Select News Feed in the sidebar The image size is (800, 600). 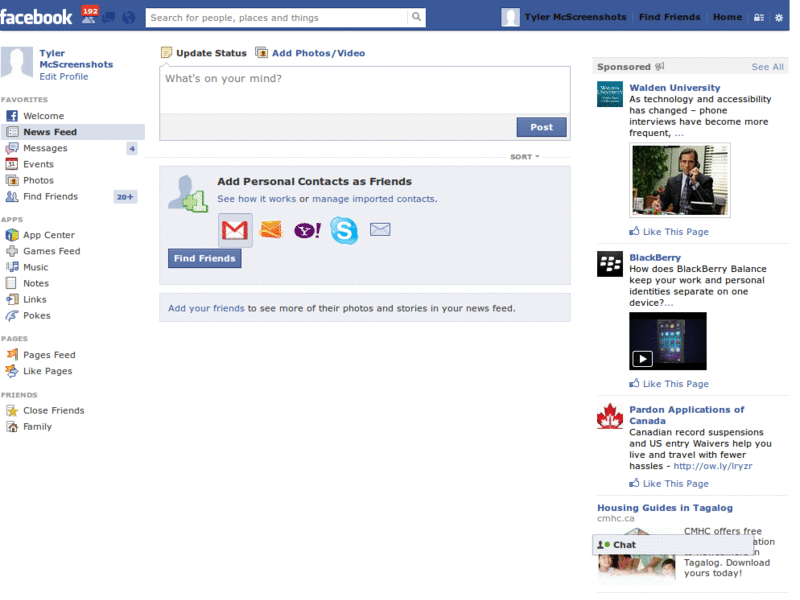[72, 132]
